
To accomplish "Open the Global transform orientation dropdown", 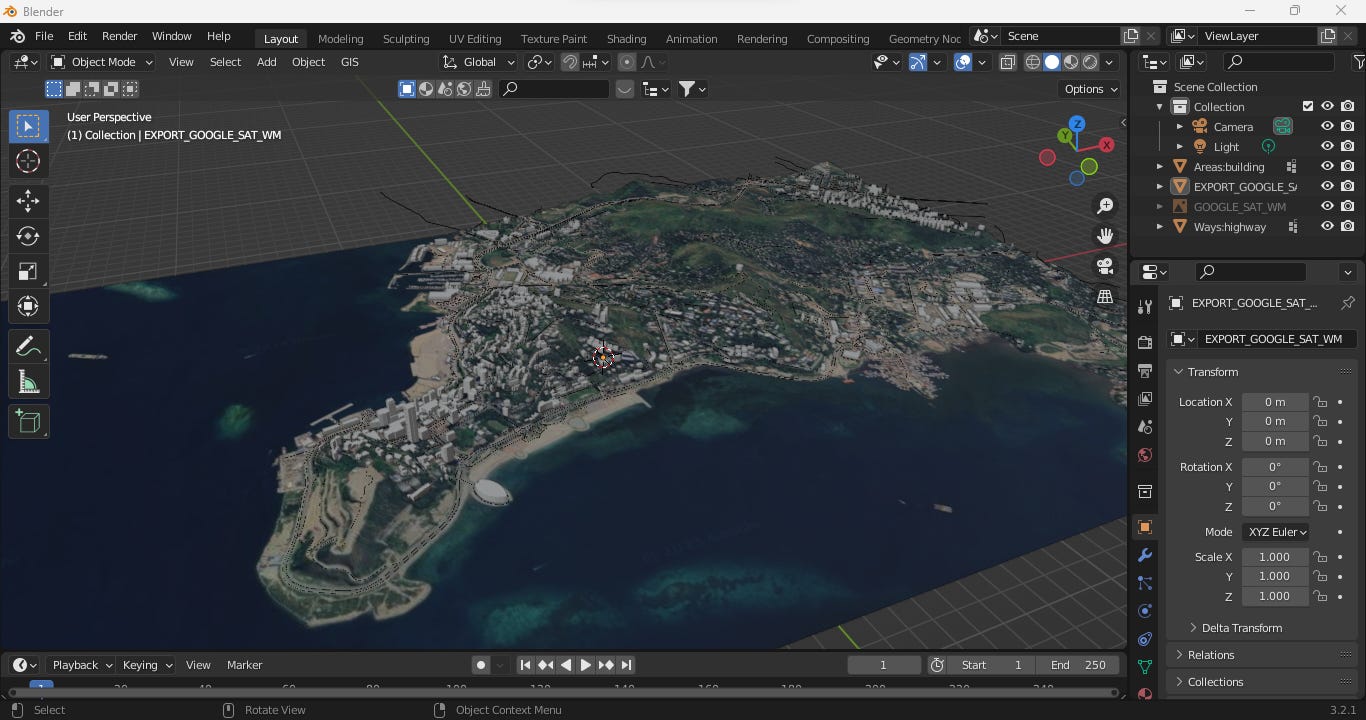I will [x=478, y=62].
